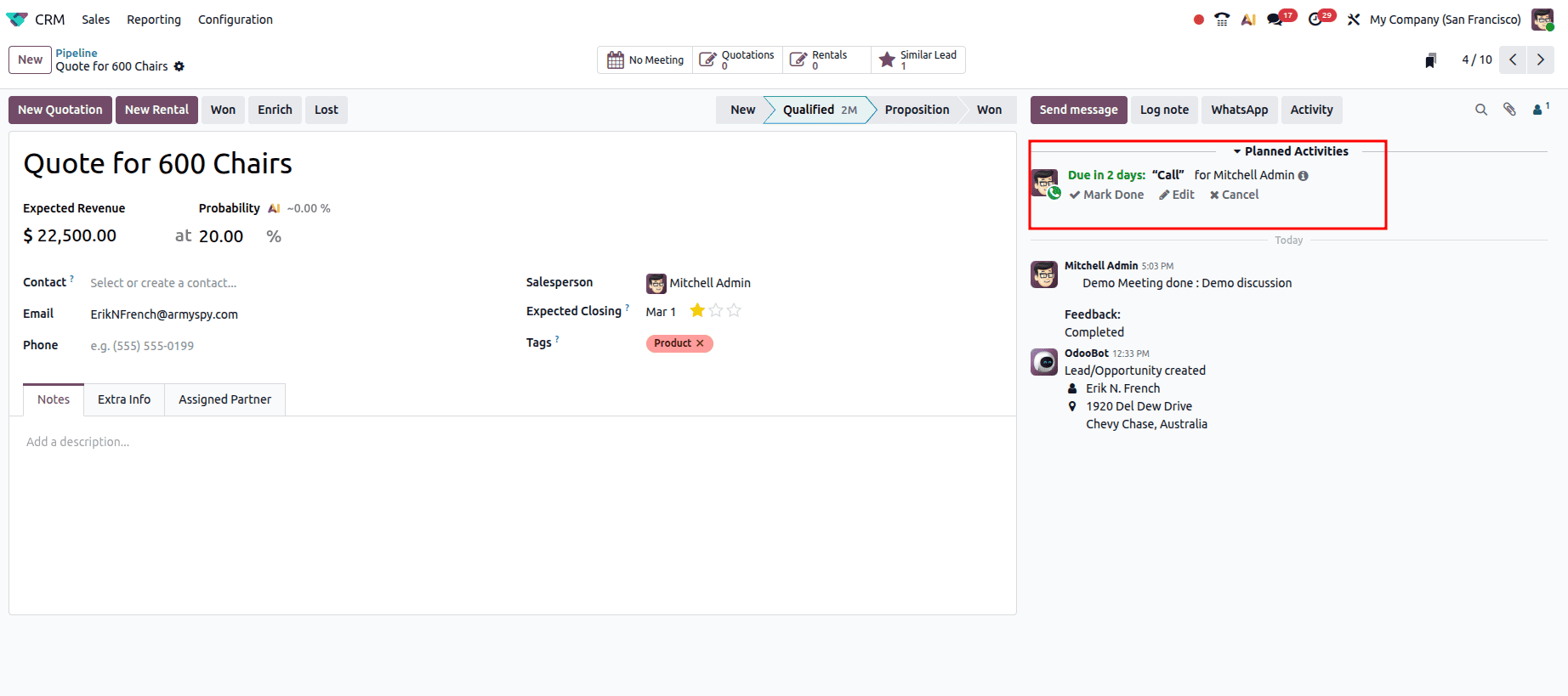Click the New Quotation button
This screenshot has width=1568, height=696.
pyautogui.click(x=60, y=110)
